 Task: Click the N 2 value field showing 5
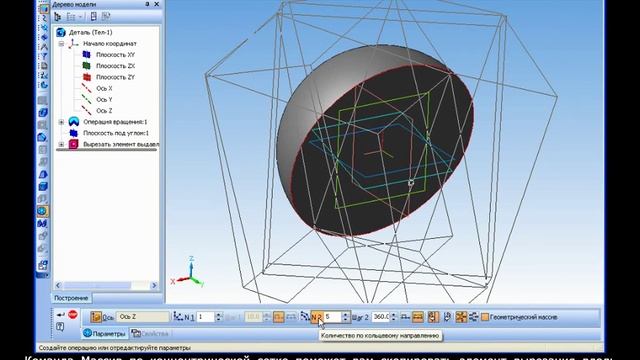click(x=333, y=317)
